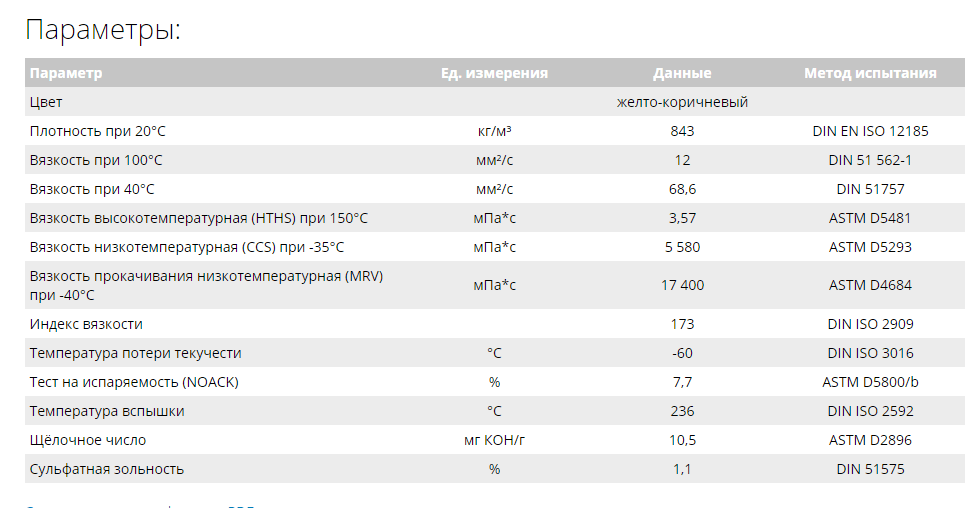Viewport: 970px width, 508px height.
Task: Click the 'Параметр' column header
Action: tap(66, 73)
